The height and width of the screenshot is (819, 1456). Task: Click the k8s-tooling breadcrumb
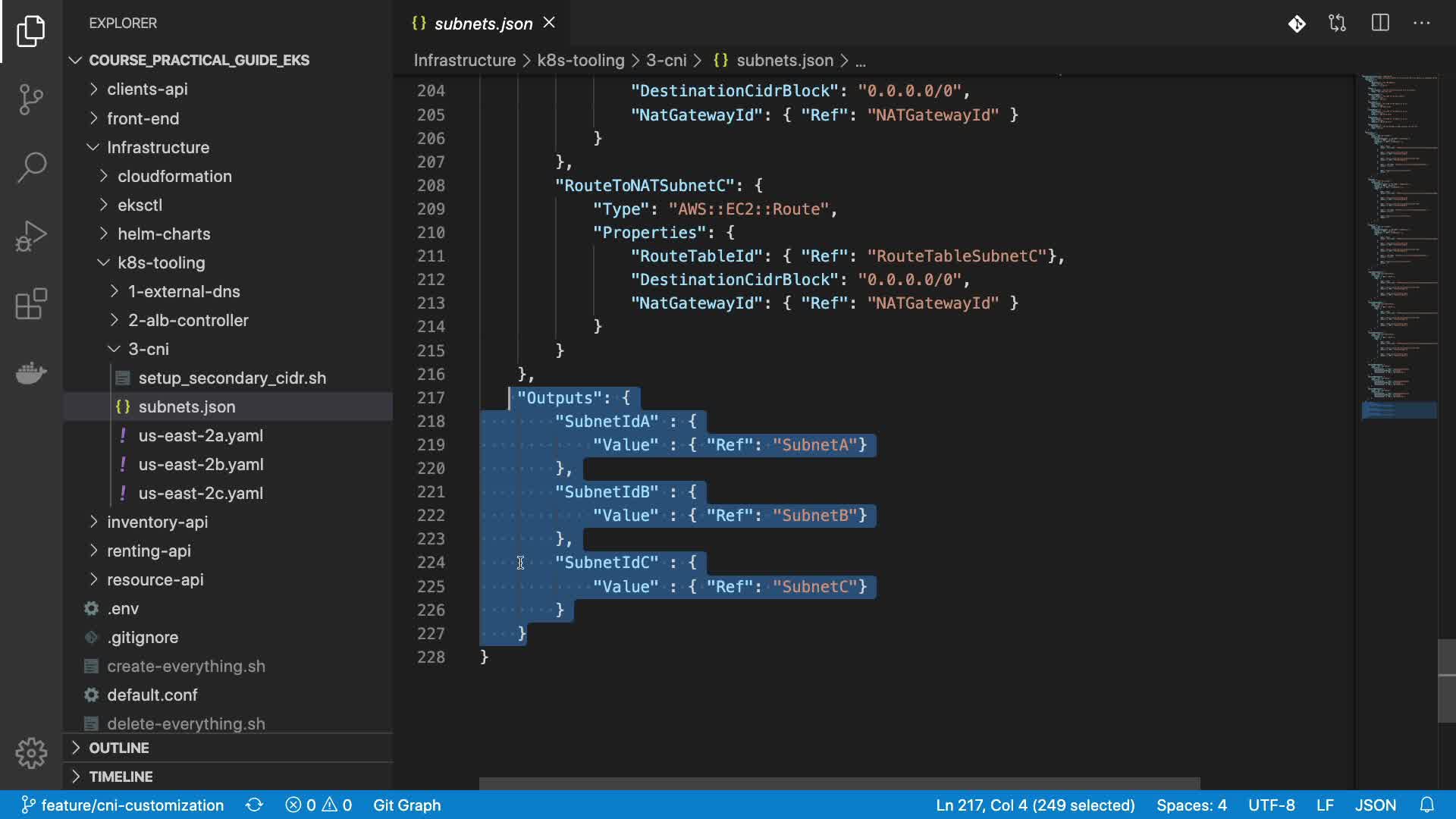point(580,60)
